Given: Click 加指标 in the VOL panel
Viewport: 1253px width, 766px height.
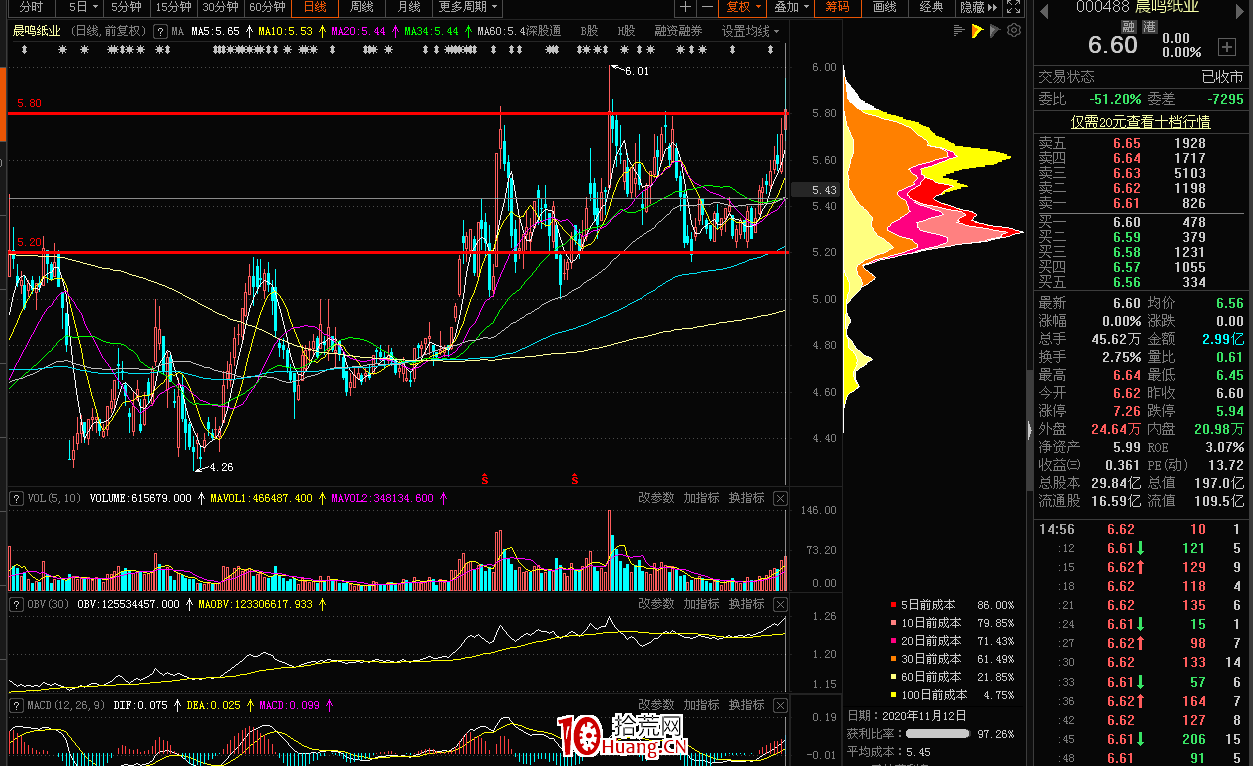Looking at the screenshot, I should 701,498.
